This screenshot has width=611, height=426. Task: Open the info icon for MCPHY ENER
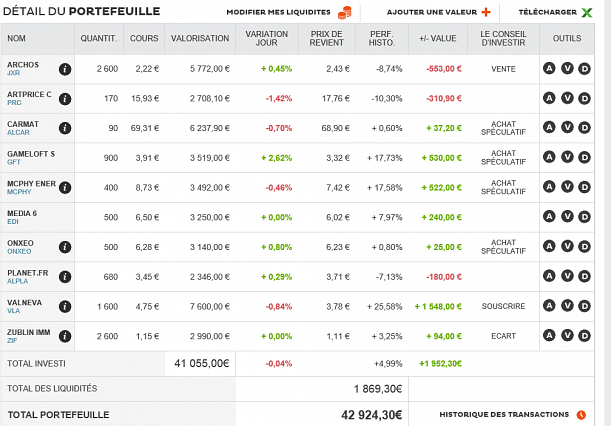(x=65, y=187)
